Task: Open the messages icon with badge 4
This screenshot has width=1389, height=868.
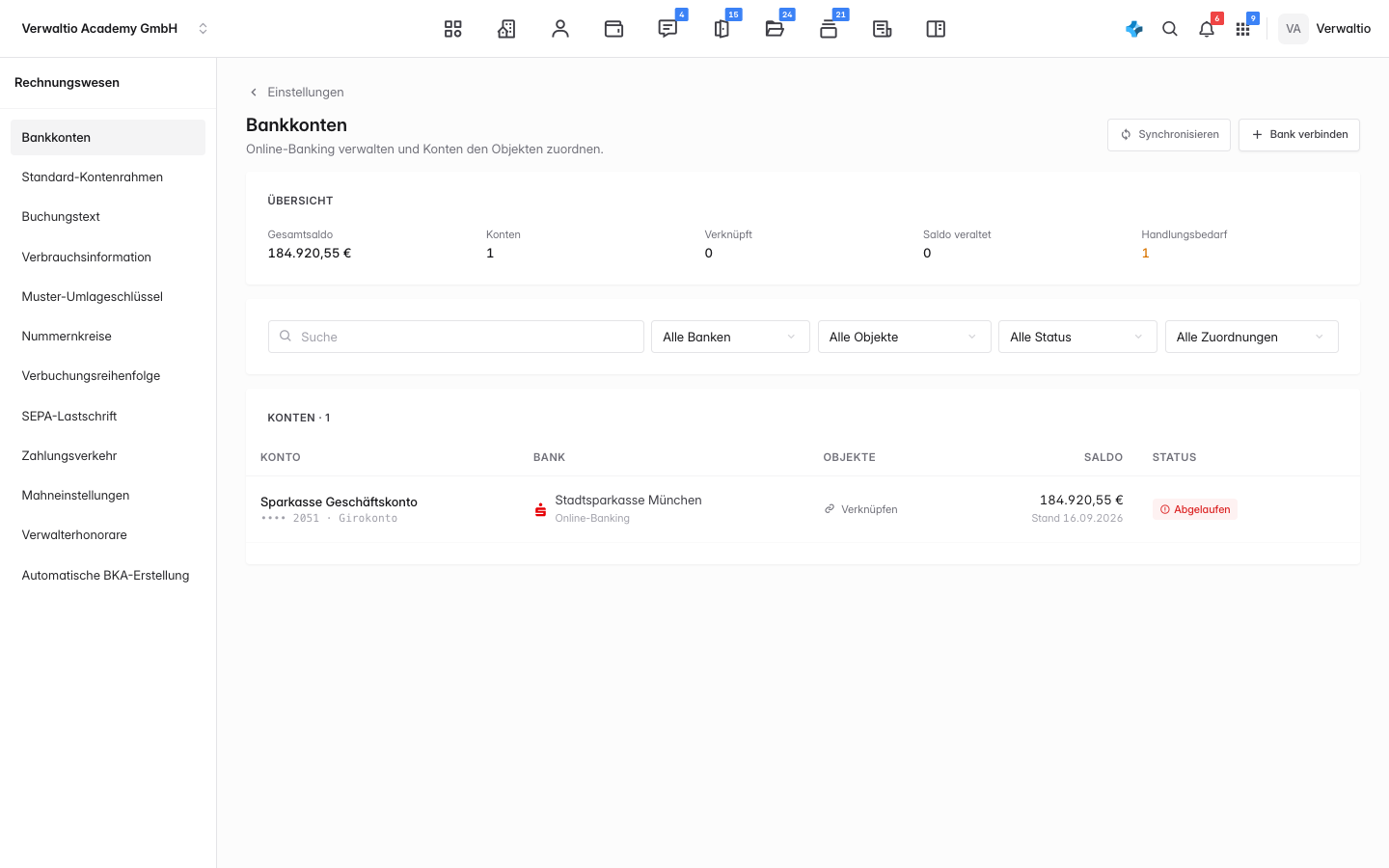Action: coord(667,29)
